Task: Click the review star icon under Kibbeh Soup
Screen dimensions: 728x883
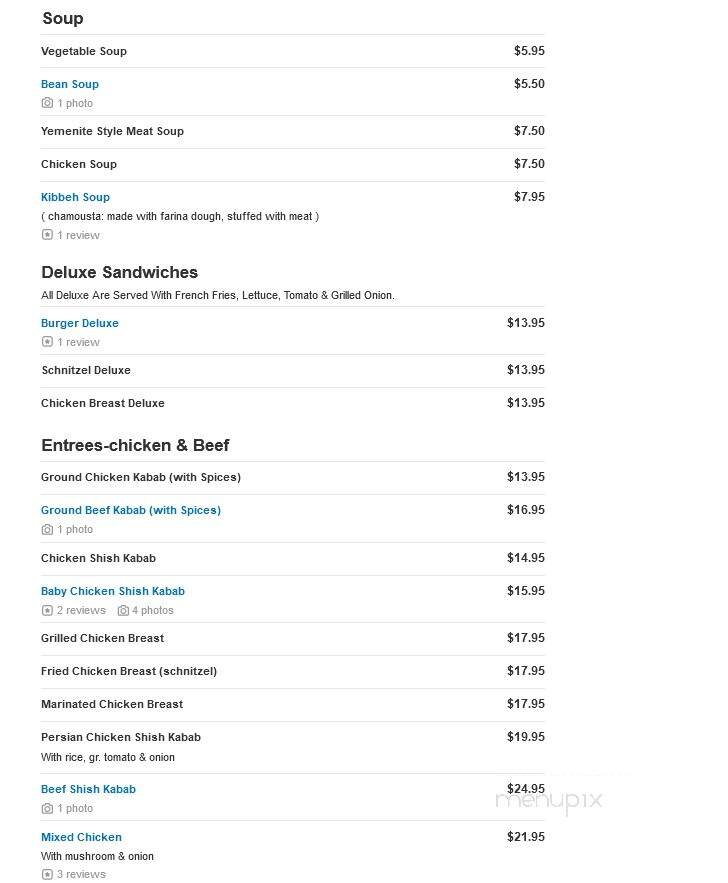Action: [46, 235]
